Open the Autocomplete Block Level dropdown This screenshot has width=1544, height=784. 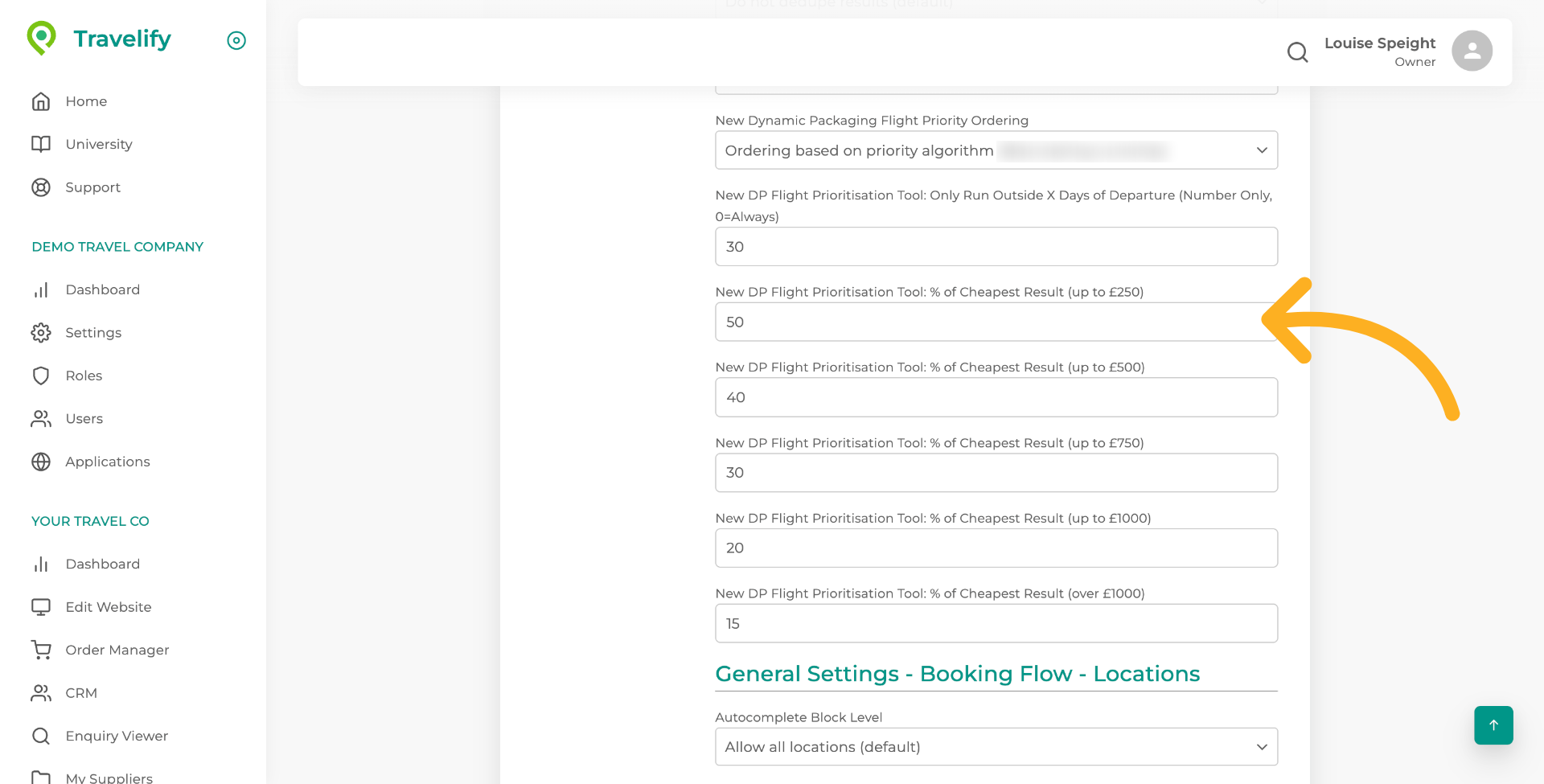tap(996, 746)
